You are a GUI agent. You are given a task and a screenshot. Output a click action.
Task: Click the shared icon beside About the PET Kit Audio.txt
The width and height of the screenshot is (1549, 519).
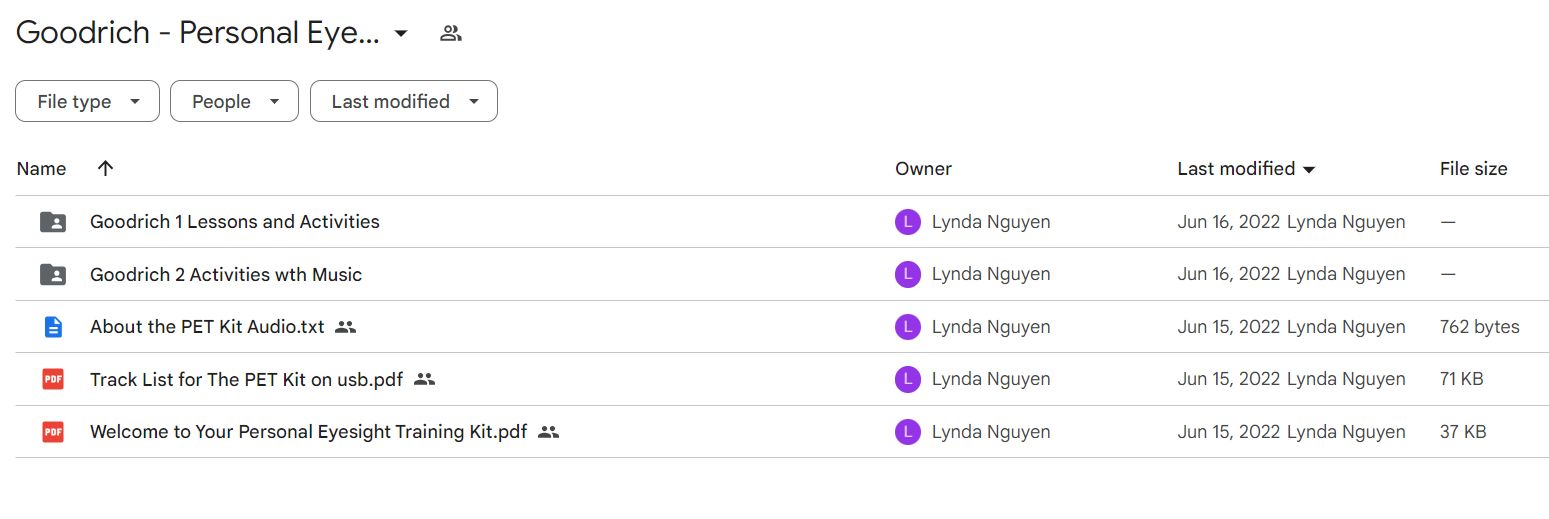coord(345,327)
